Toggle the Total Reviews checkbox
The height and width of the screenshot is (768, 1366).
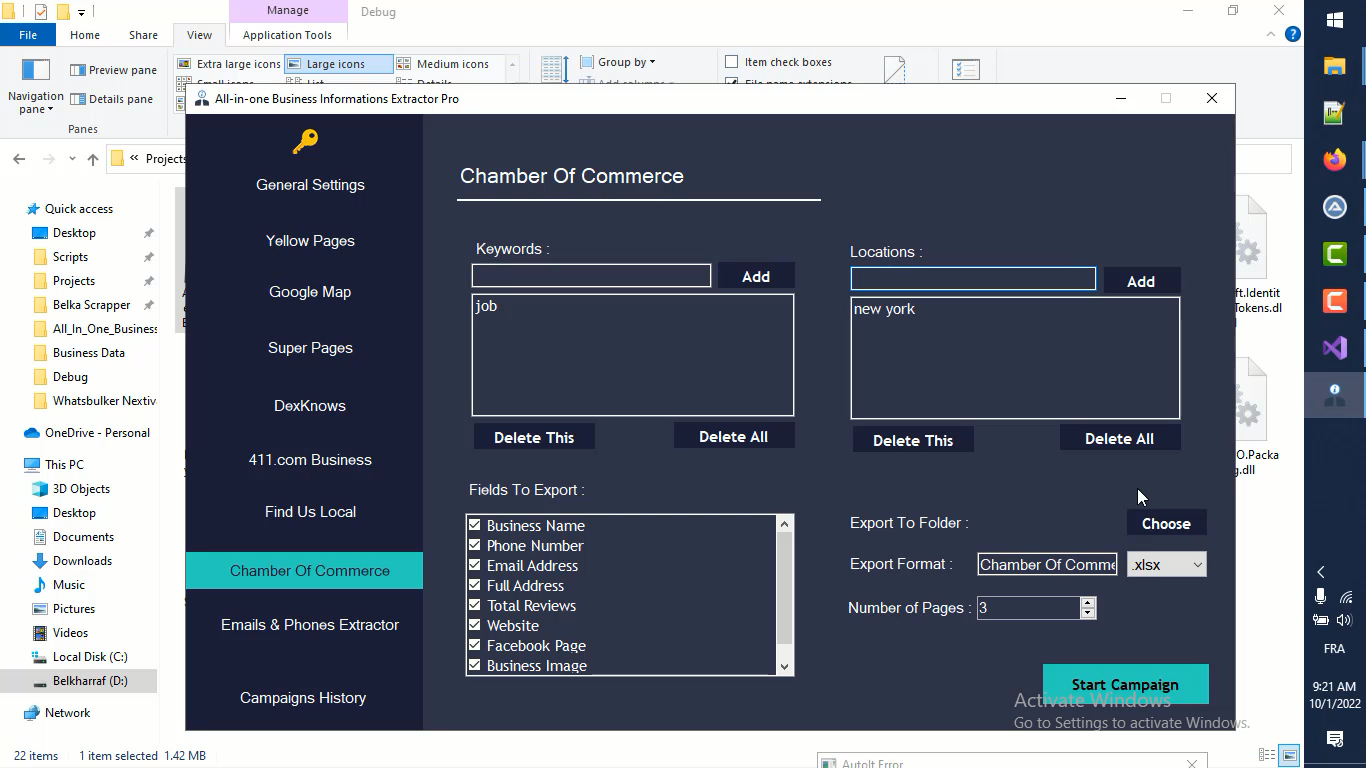[x=475, y=605]
